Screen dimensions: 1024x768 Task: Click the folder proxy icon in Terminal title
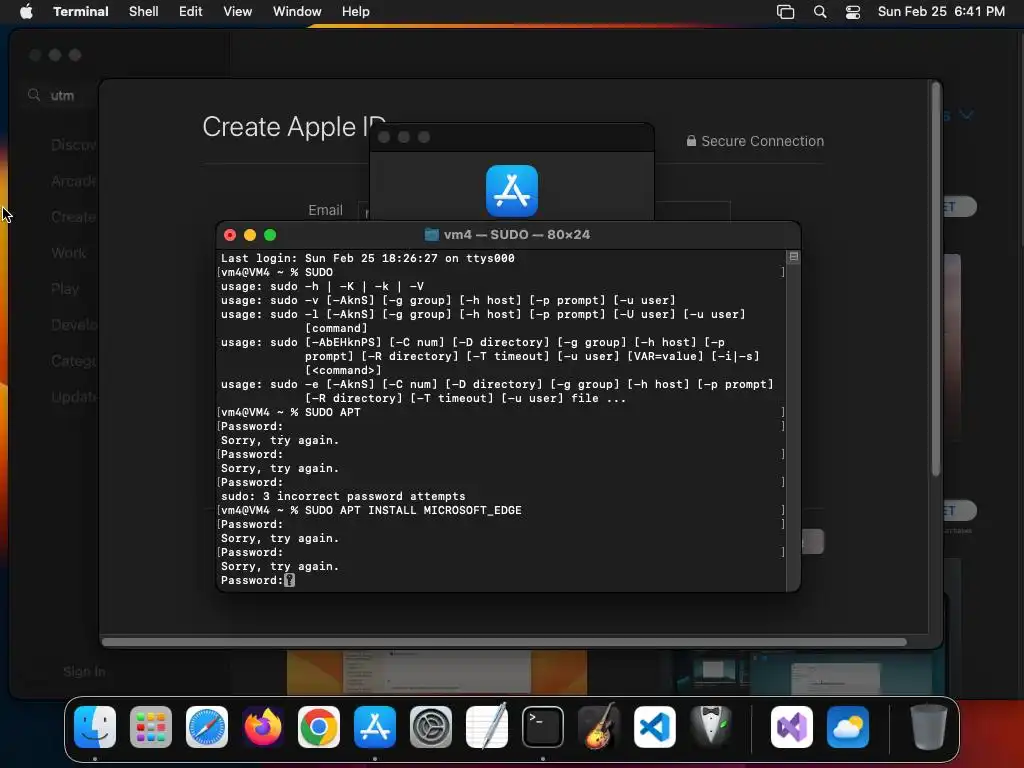point(432,234)
